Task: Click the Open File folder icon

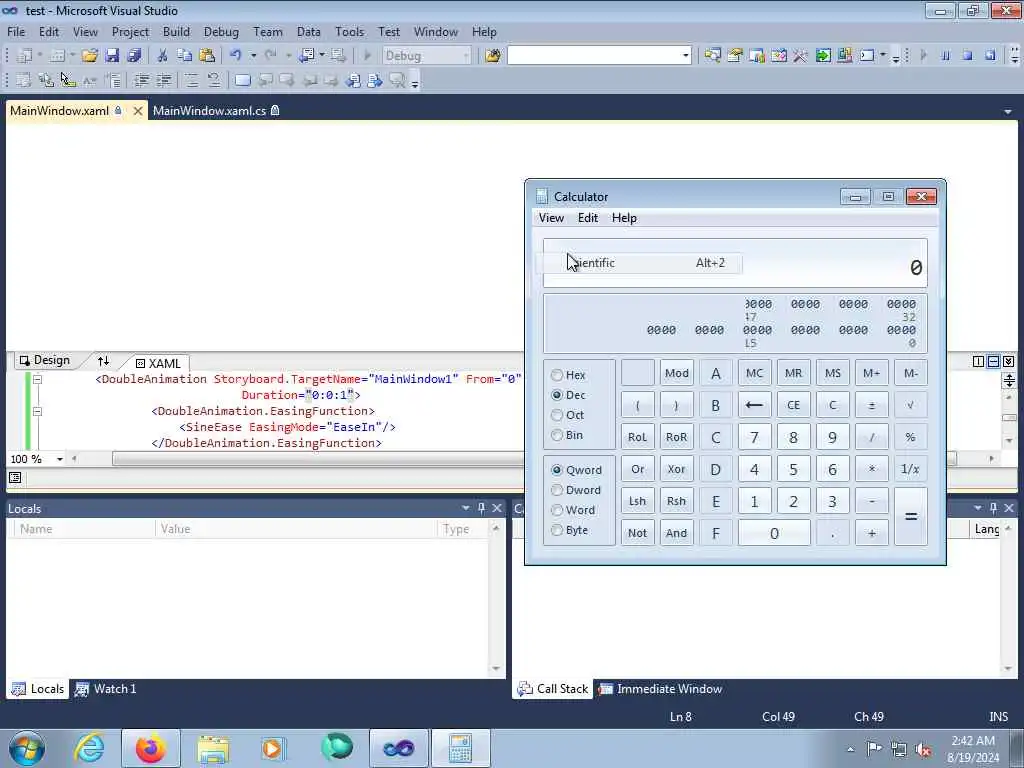Action: point(89,56)
